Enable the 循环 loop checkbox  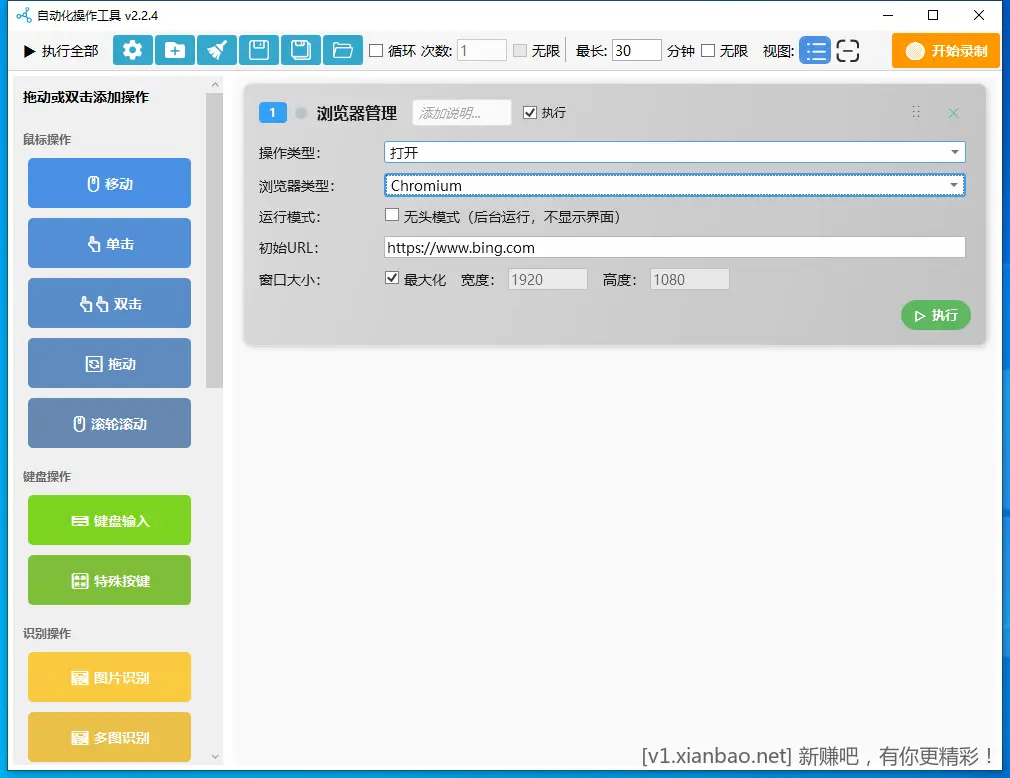[374, 48]
